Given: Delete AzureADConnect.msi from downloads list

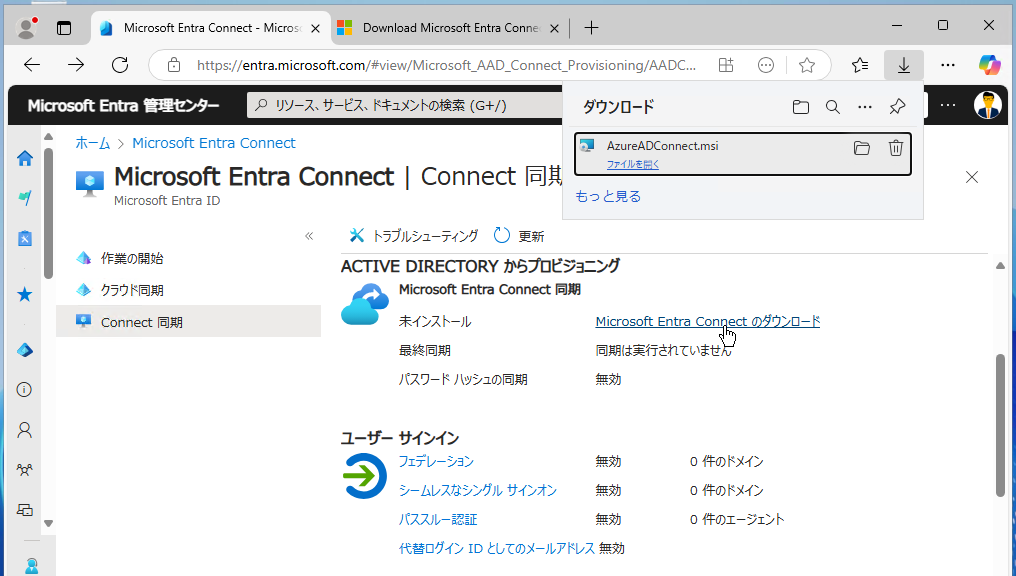Looking at the screenshot, I should pos(895,147).
